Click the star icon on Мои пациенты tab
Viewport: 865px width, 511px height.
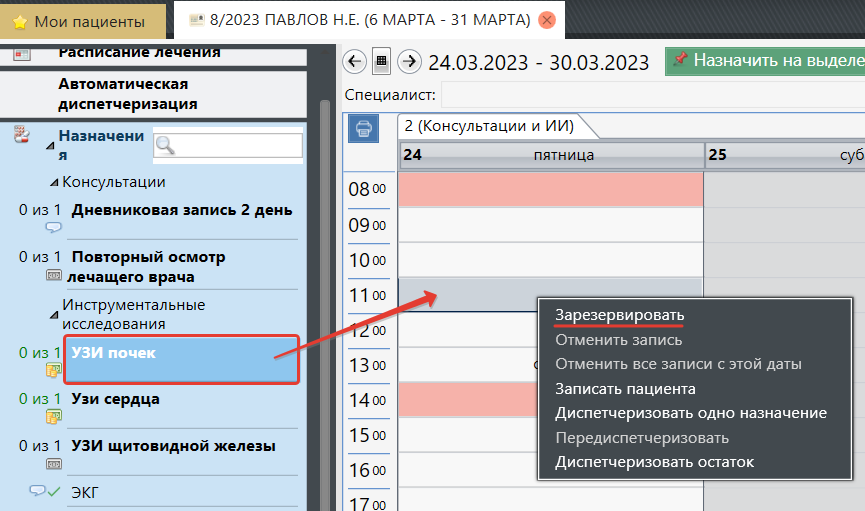coord(20,21)
